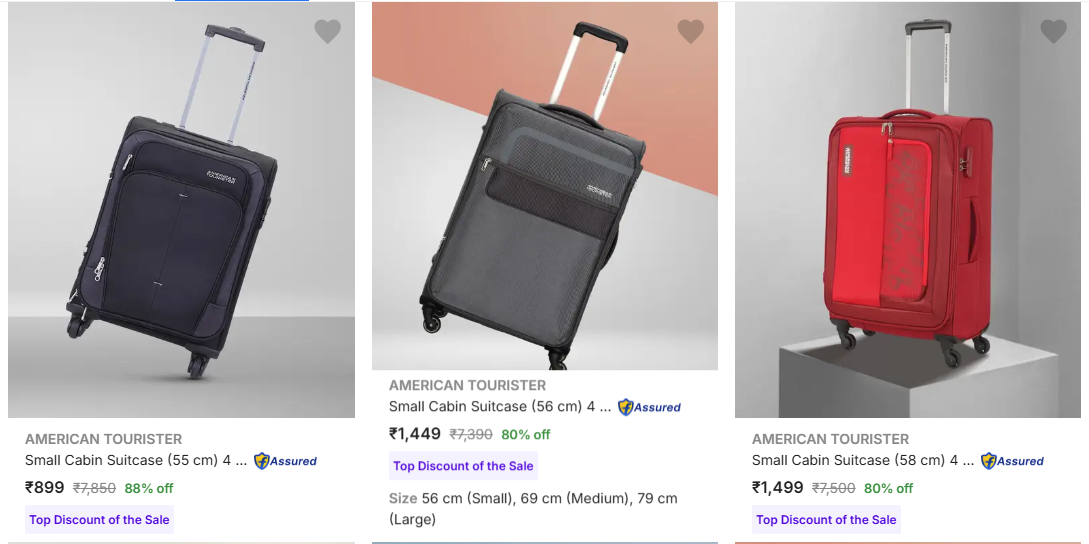This screenshot has width=1089, height=544.
Task: Click Top Discount tag under ₹899 price
Action: [x=99, y=520]
